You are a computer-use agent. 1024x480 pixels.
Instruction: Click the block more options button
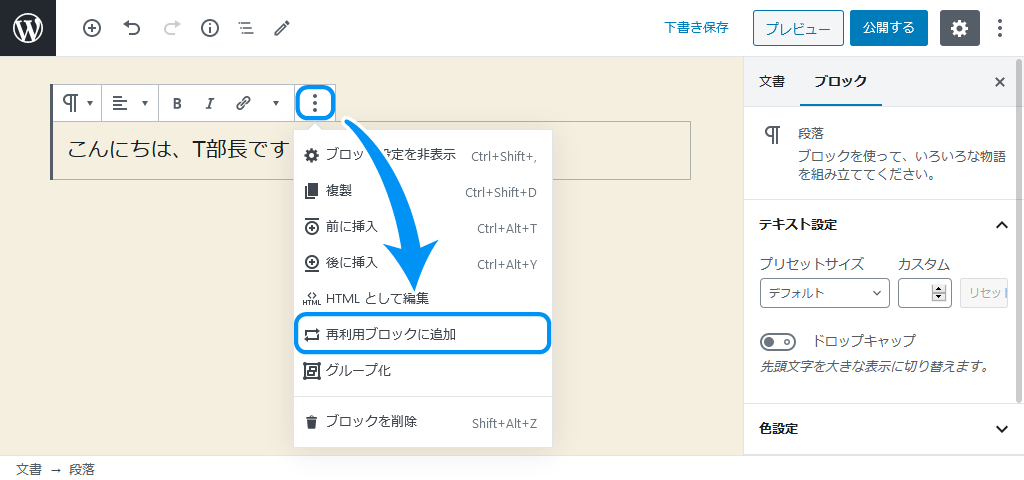(315, 103)
